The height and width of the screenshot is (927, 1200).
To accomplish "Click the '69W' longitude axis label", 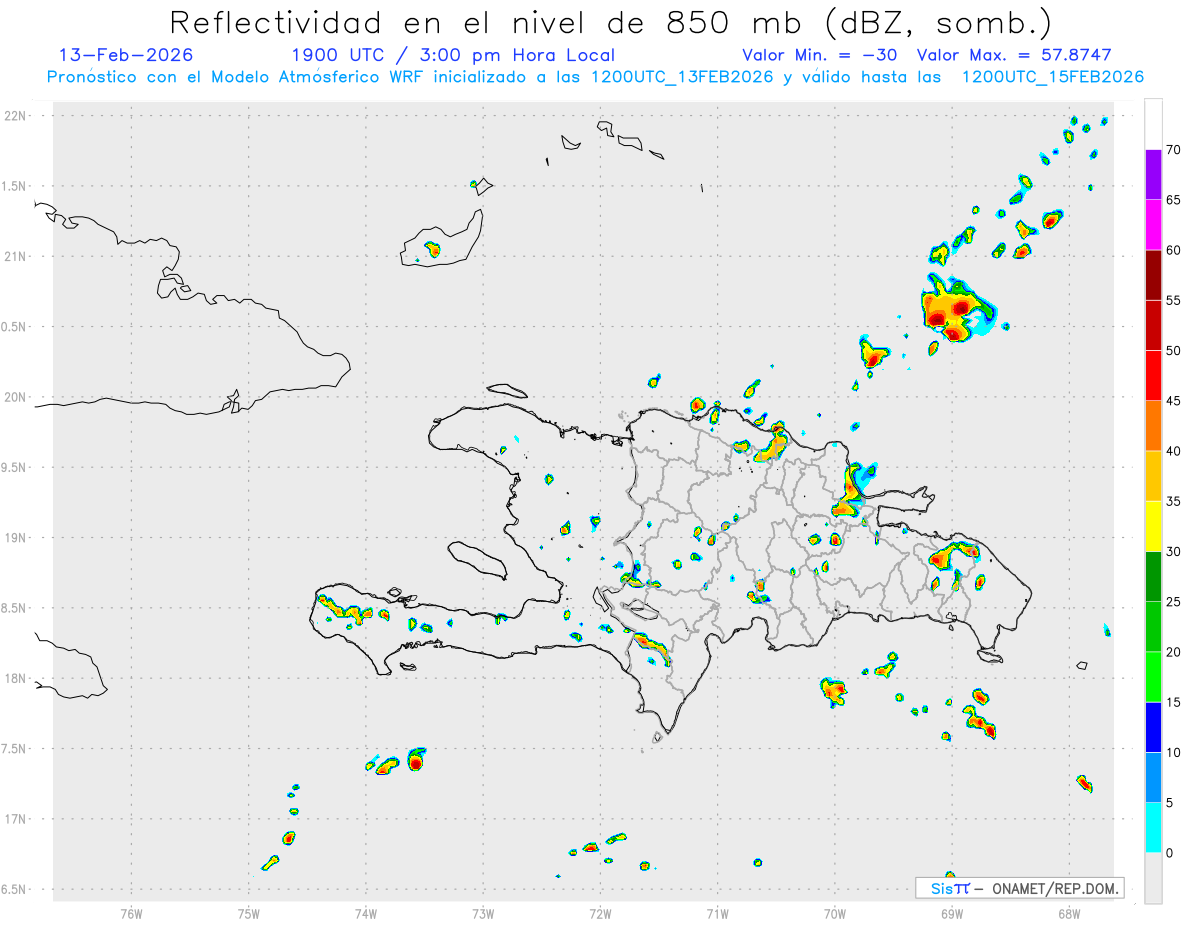I will [952, 913].
